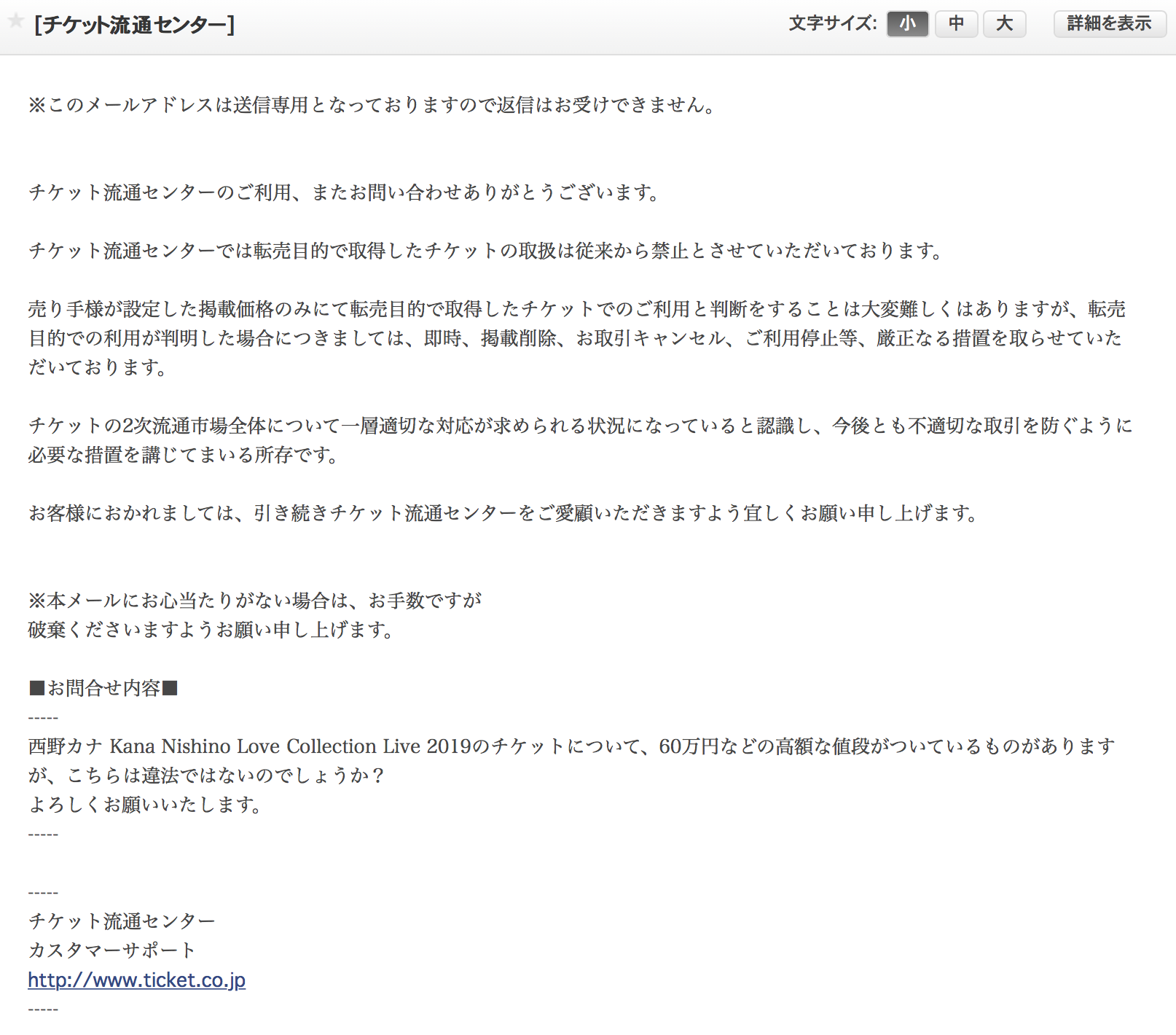Open the http://www.ticket.co.jp link
1176x1035 pixels.
(137, 980)
